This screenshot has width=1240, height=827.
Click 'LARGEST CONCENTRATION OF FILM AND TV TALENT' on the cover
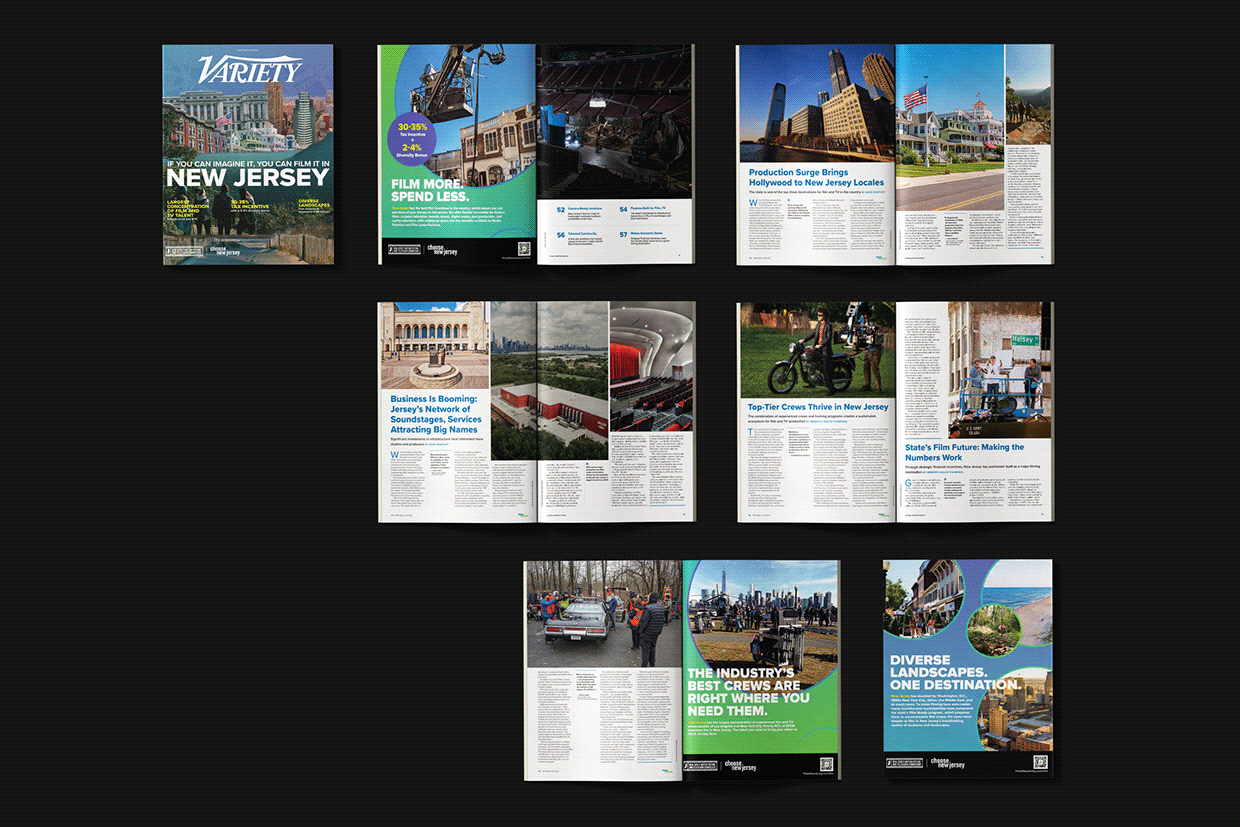190,208
